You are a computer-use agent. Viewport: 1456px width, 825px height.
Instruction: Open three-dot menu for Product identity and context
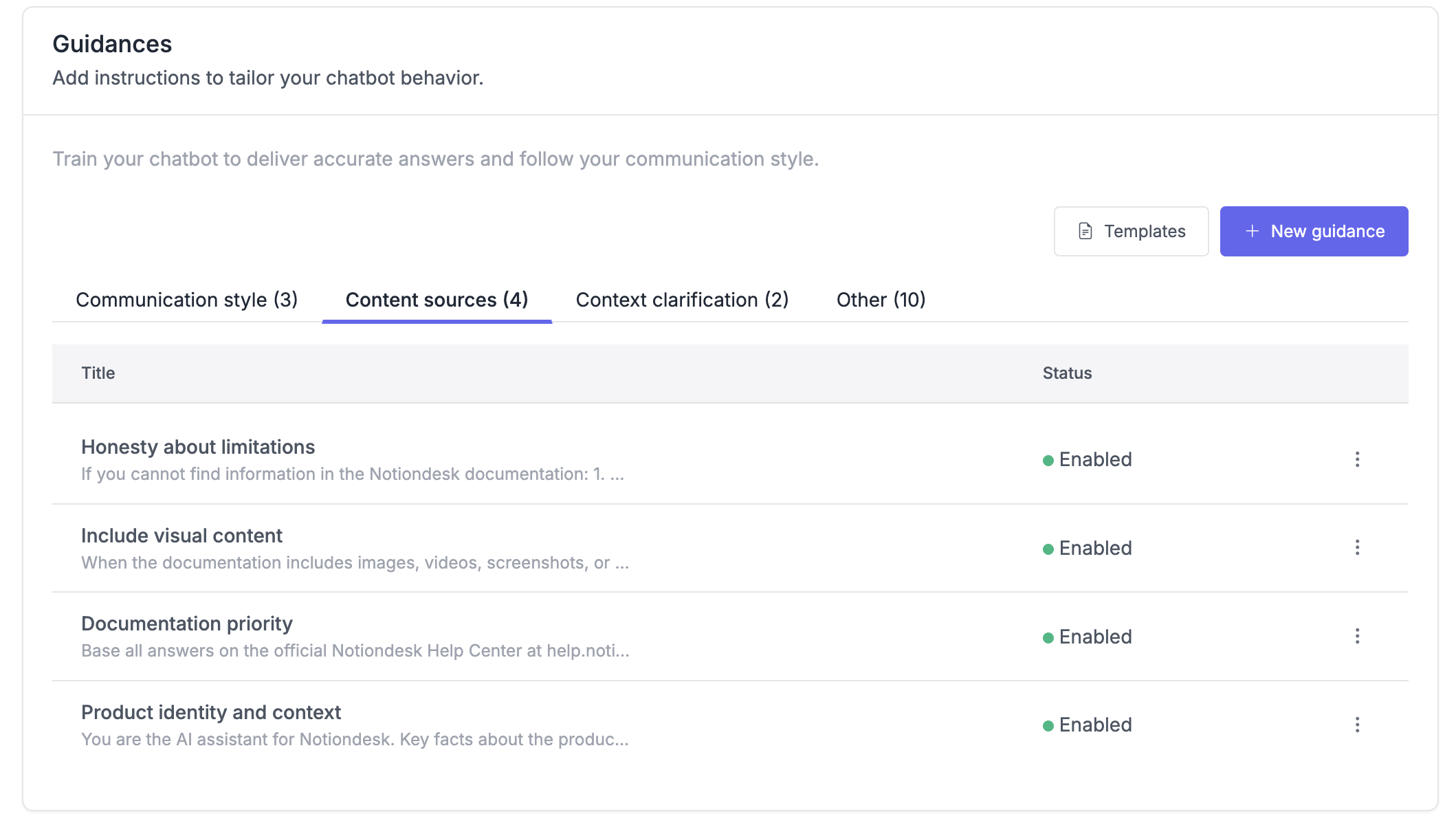1357,725
